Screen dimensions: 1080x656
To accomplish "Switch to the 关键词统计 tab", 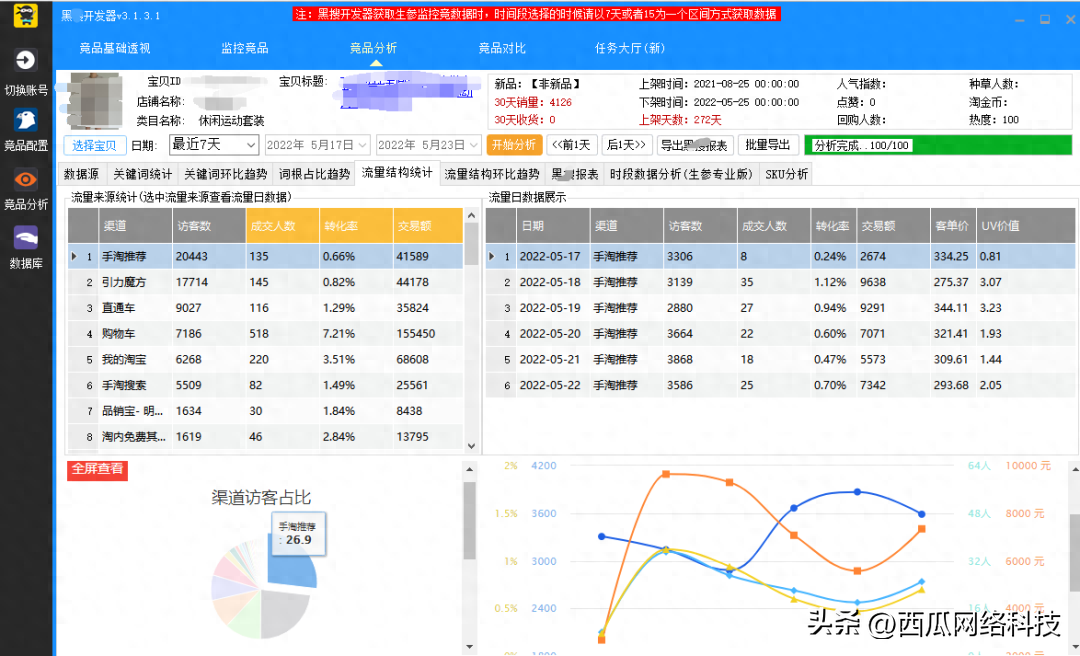I will click(x=140, y=174).
